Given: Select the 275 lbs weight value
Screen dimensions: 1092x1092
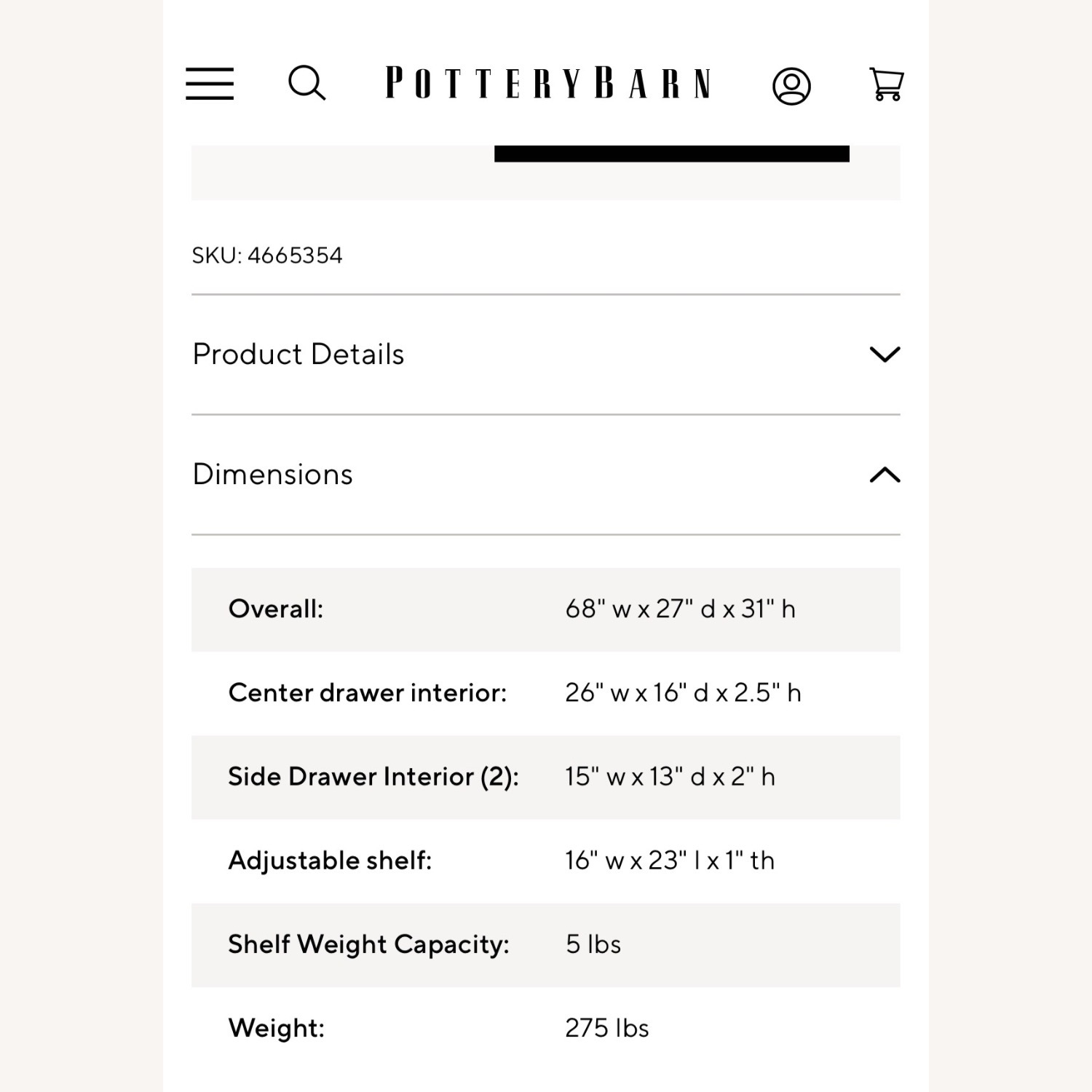Looking at the screenshot, I should point(606,1028).
